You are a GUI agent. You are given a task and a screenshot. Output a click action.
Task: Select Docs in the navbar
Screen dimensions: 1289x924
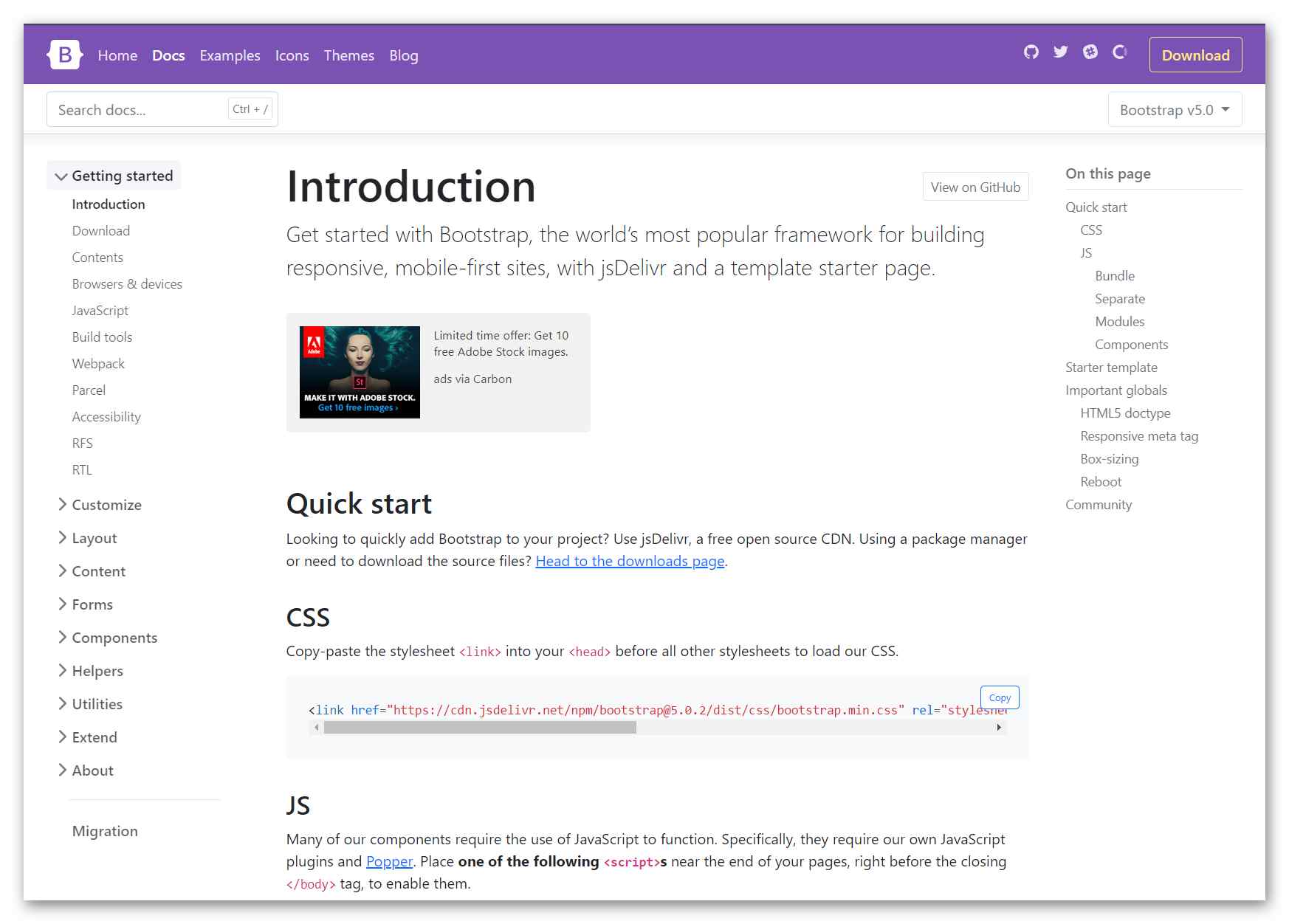tap(168, 55)
